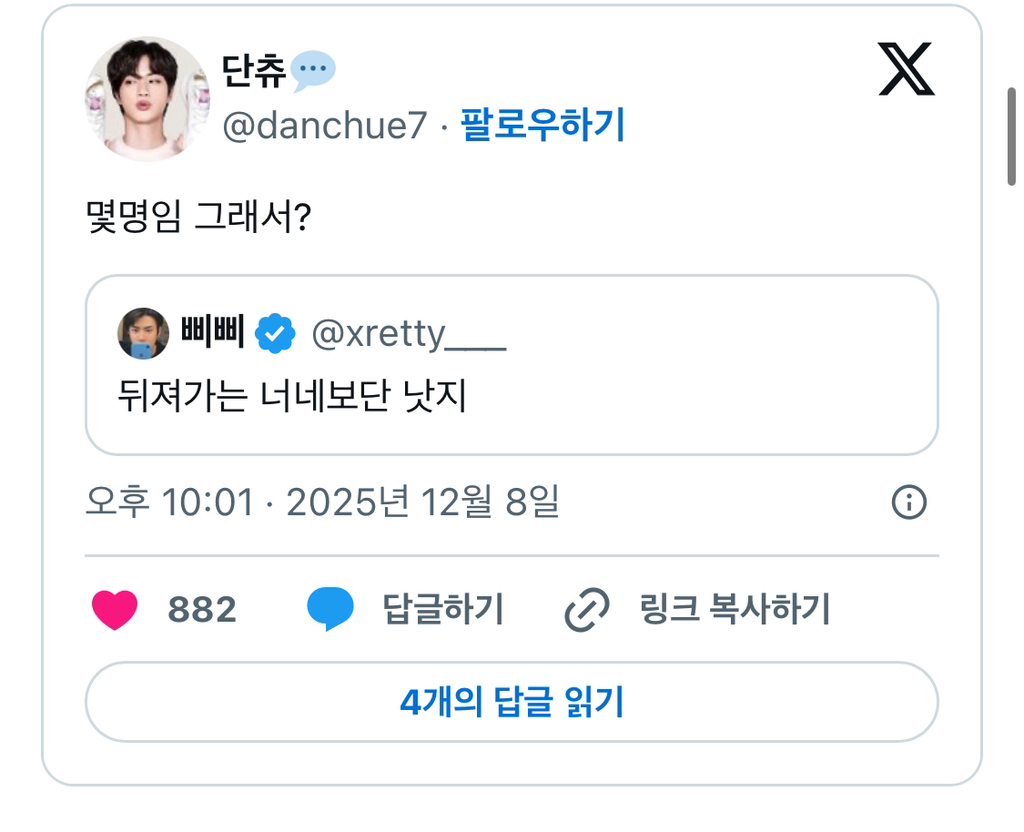Click the 답글하기 reply label
This screenshot has height=832, width=1024.
443,609
